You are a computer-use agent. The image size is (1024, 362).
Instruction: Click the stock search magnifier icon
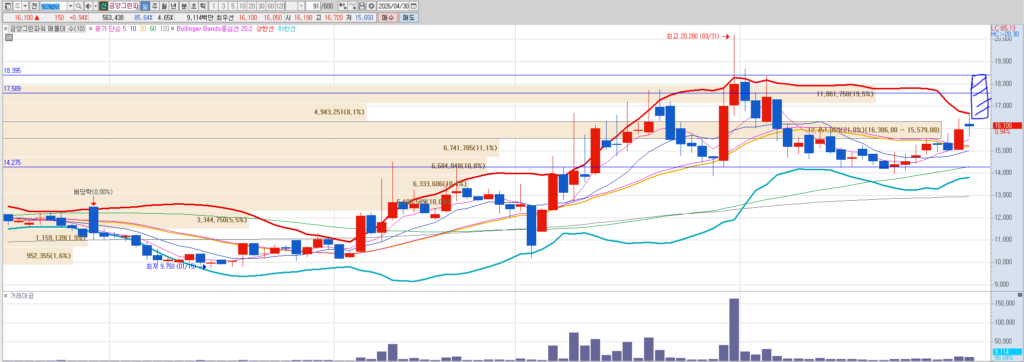coord(78,6)
